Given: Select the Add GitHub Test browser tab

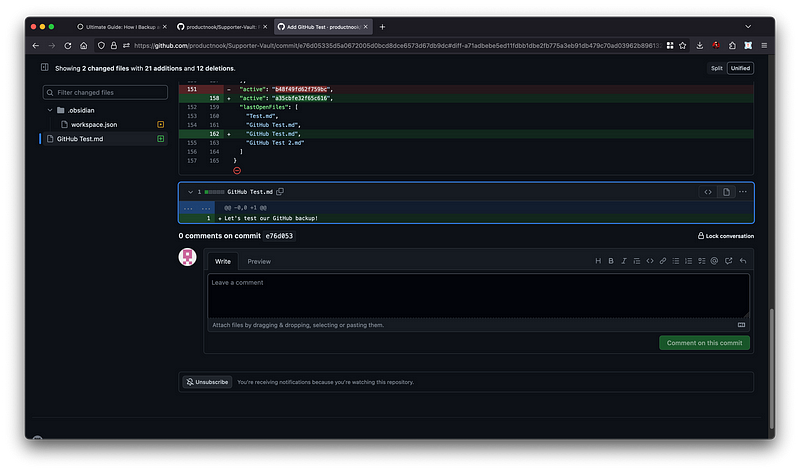Looking at the screenshot, I should click(x=323, y=27).
